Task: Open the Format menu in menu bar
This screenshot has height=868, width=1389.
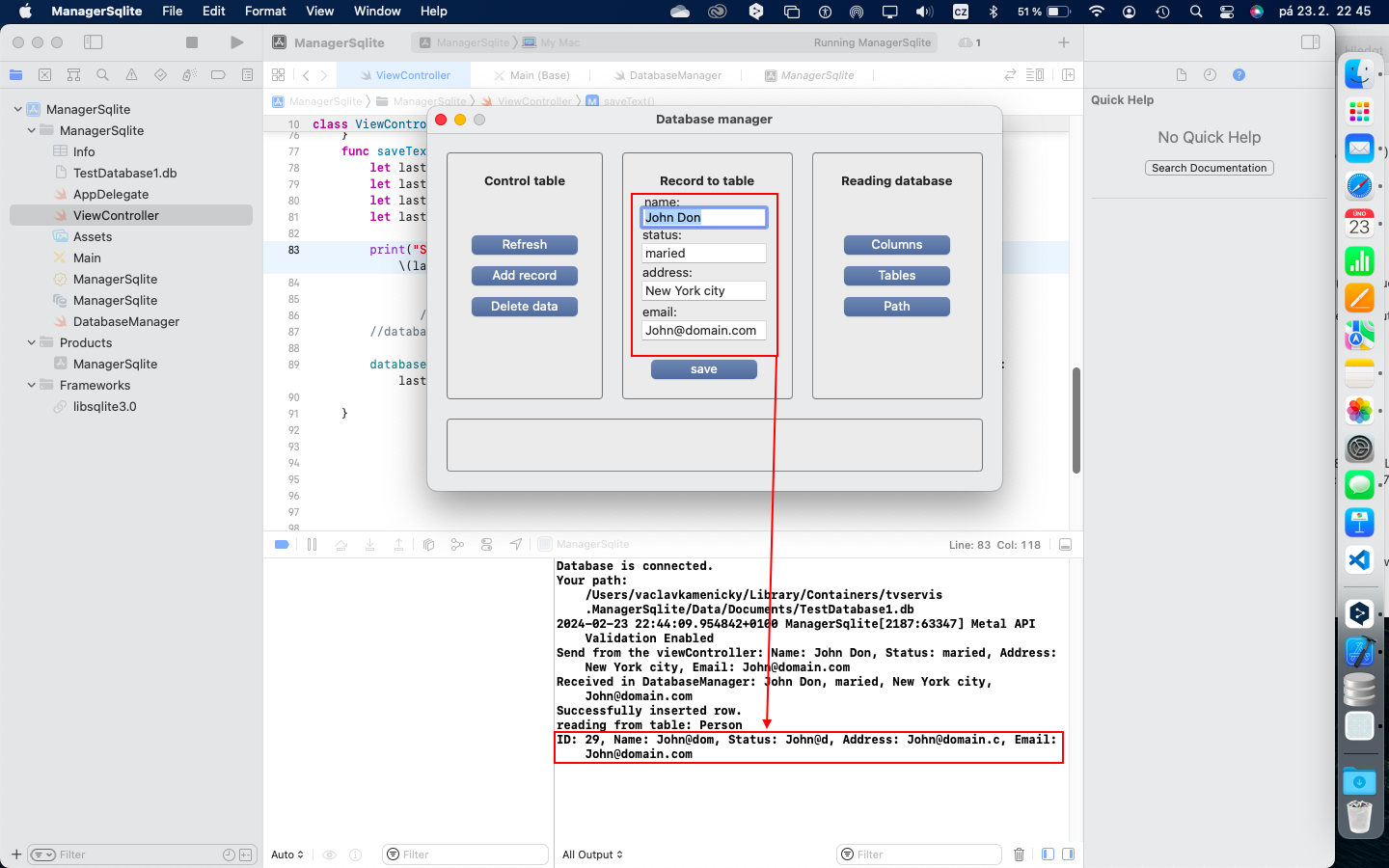Action: (x=265, y=12)
